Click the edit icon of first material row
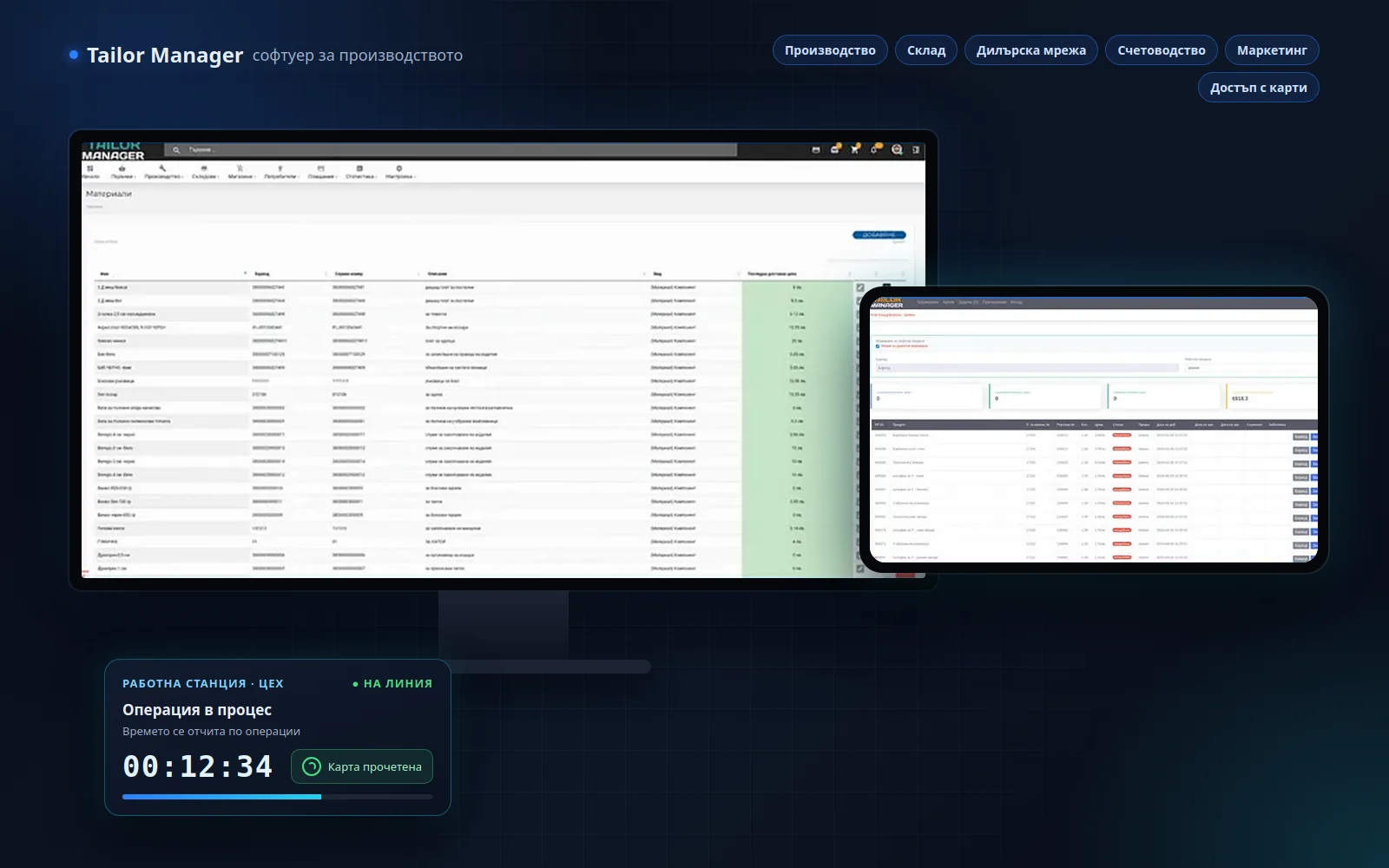The height and width of the screenshot is (868, 1389). pos(860,287)
